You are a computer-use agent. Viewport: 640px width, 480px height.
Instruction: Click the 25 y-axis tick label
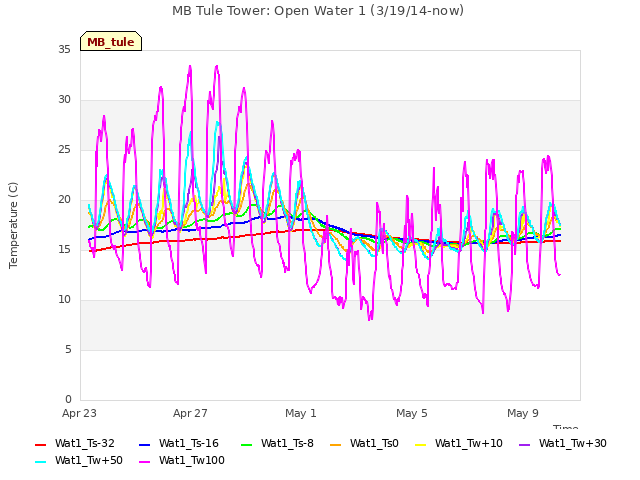pyautogui.click(x=64, y=150)
